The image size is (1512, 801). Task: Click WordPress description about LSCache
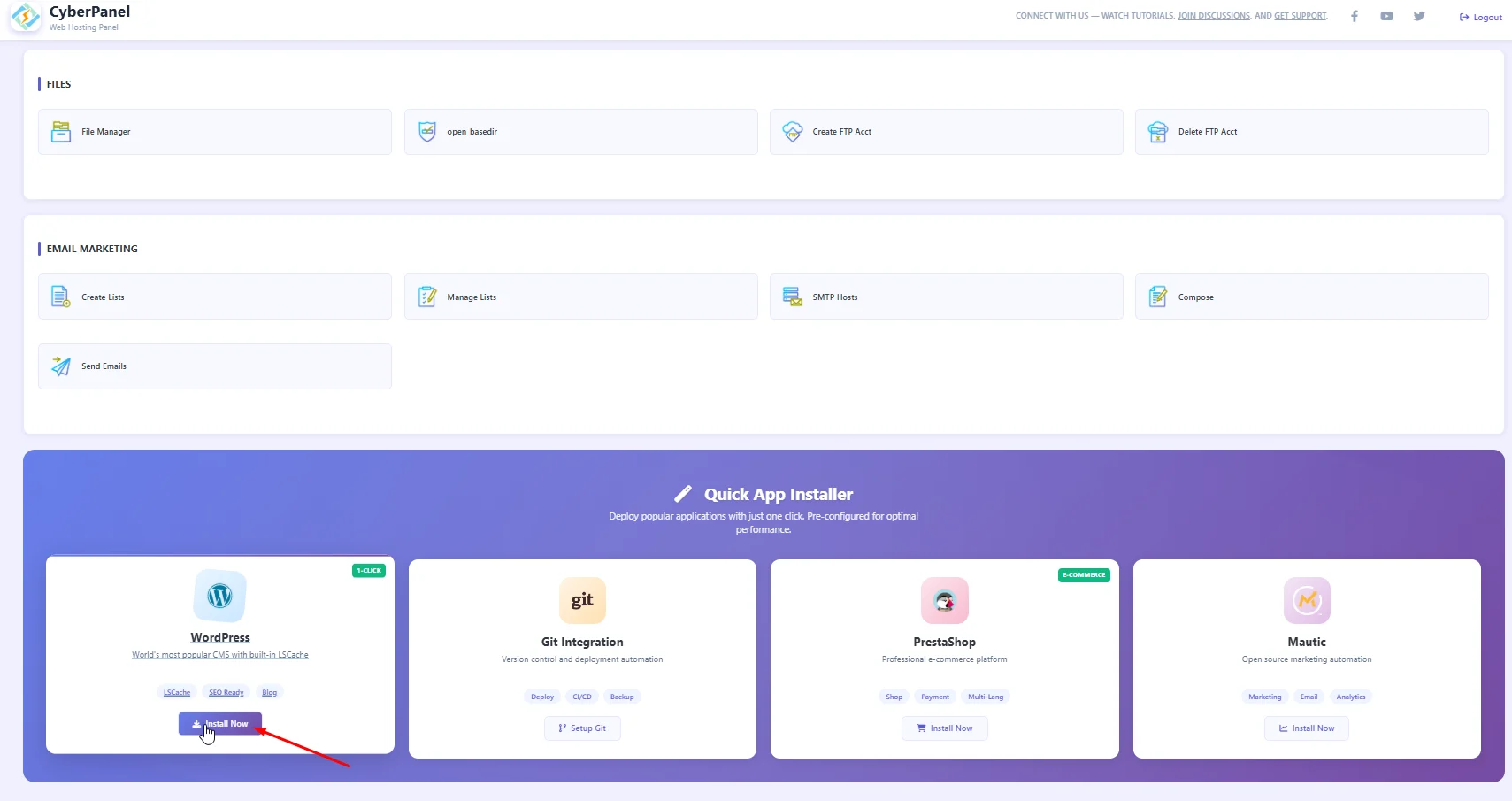(x=220, y=655)
